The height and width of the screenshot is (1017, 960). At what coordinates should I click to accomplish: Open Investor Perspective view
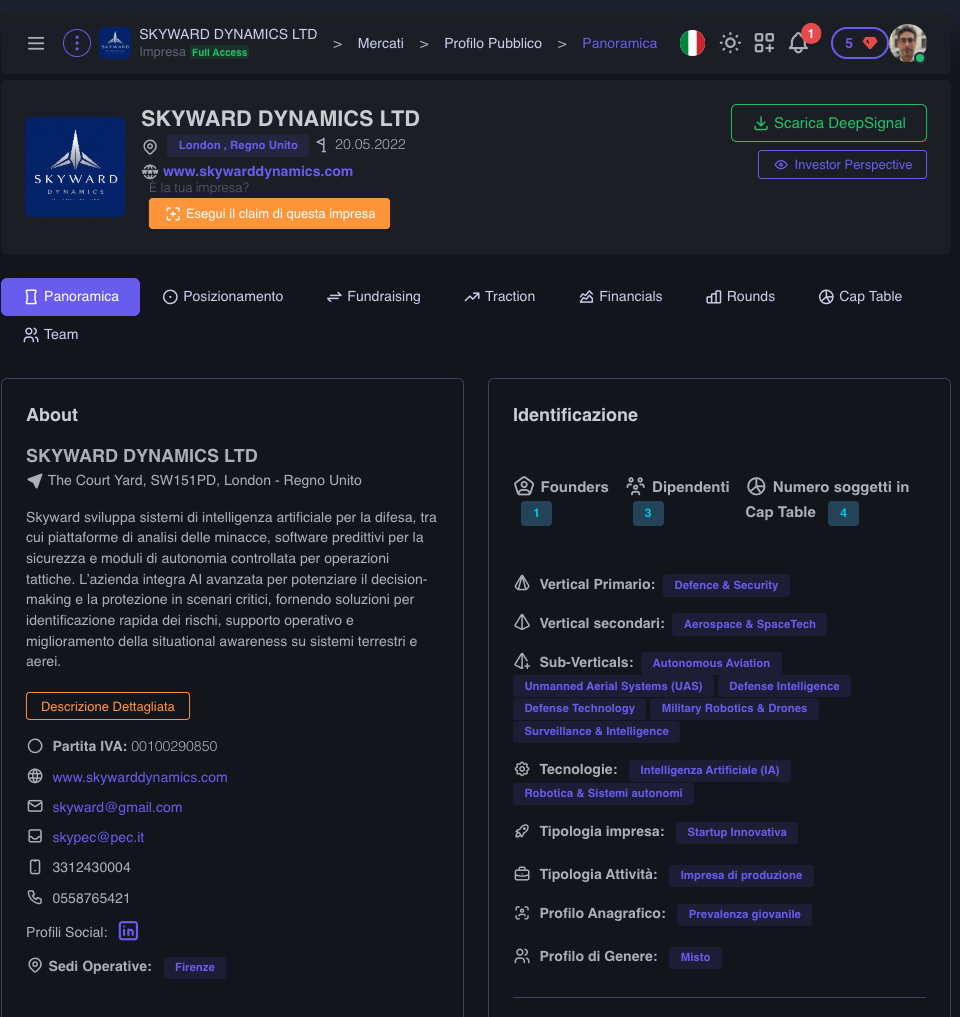[842, 165]
